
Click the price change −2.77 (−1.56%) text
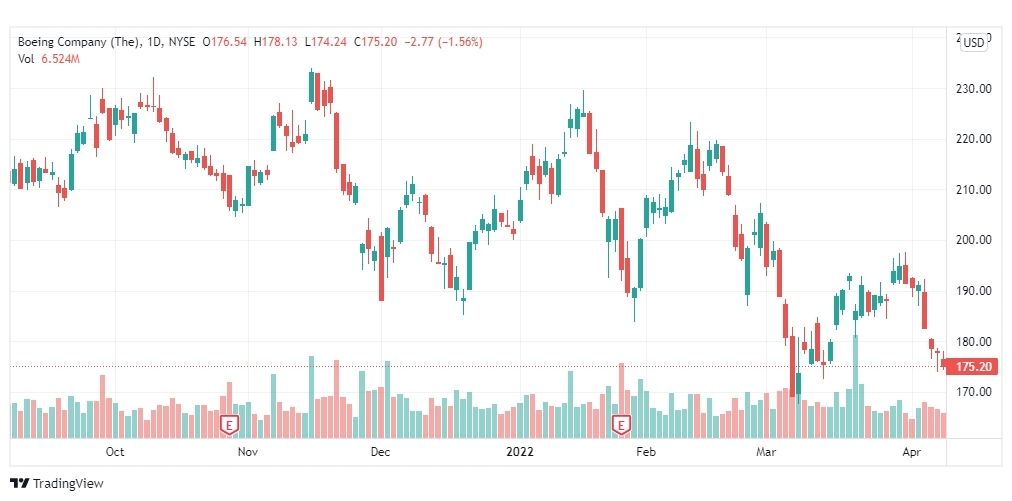tap(443, 43)
